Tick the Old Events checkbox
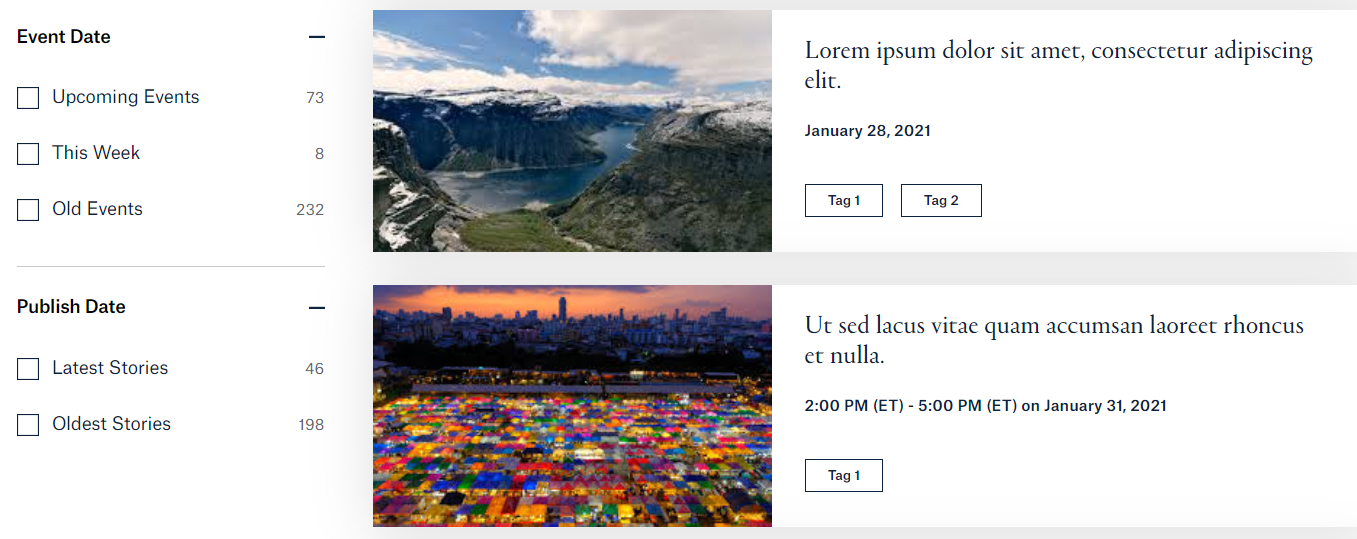 tap(28, 210)
